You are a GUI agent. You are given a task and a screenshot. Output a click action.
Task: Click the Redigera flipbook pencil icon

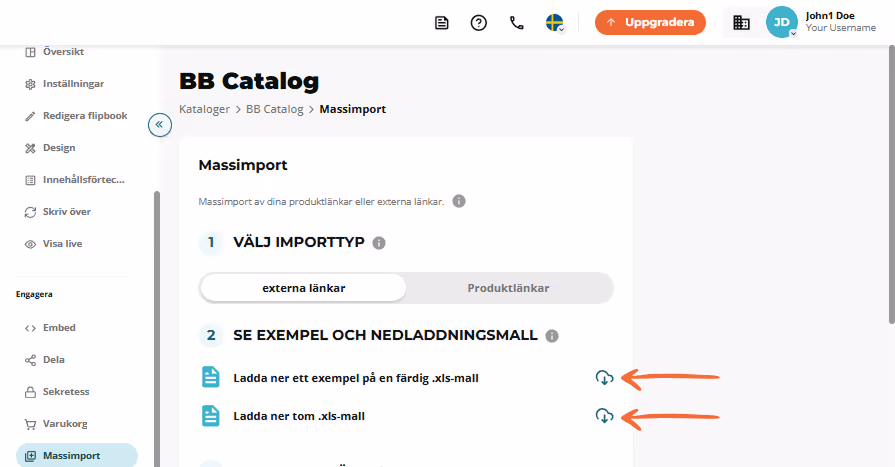point(30,116)
